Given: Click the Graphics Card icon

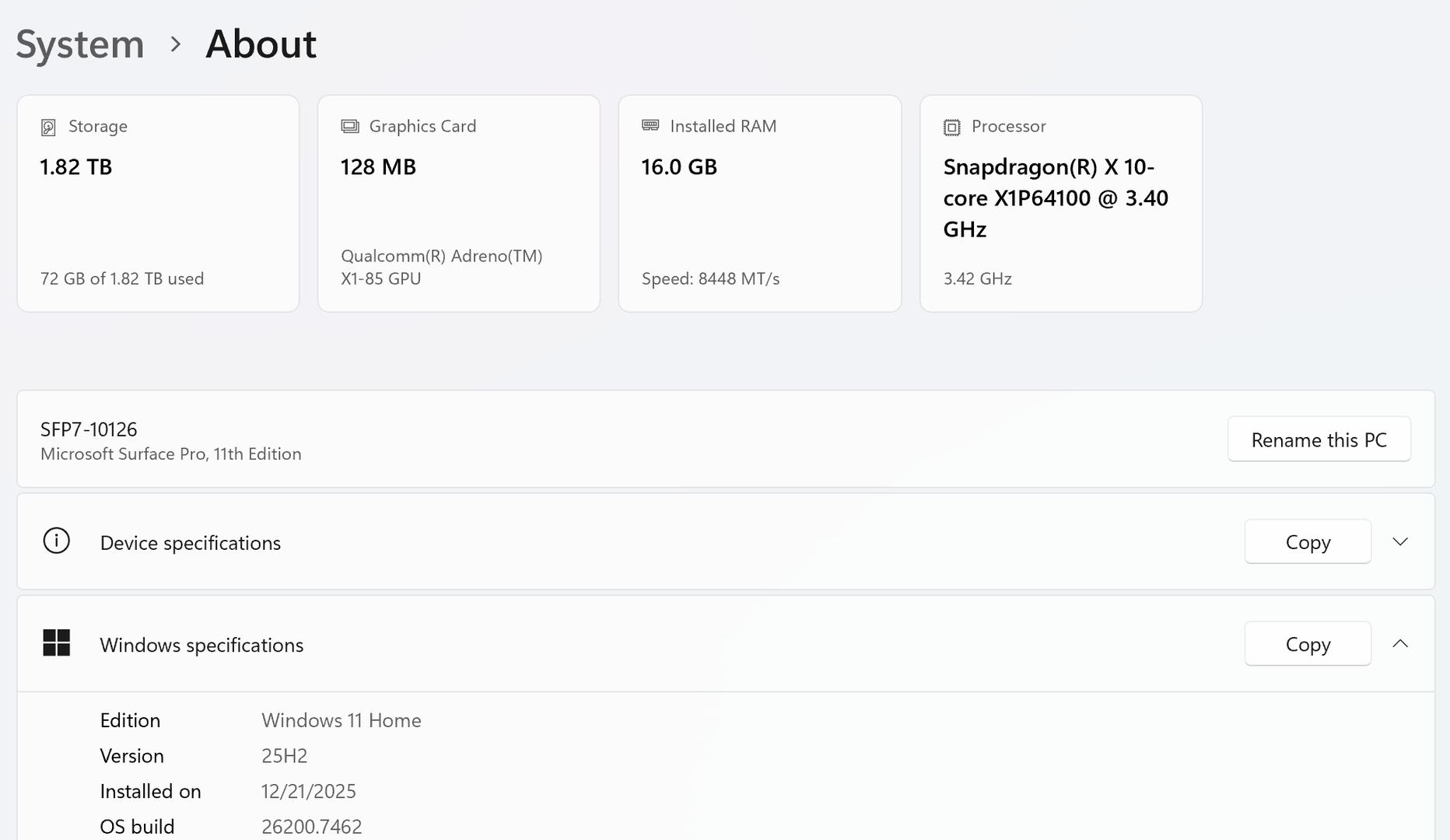Looking at the screenshot, I should 350,126.
